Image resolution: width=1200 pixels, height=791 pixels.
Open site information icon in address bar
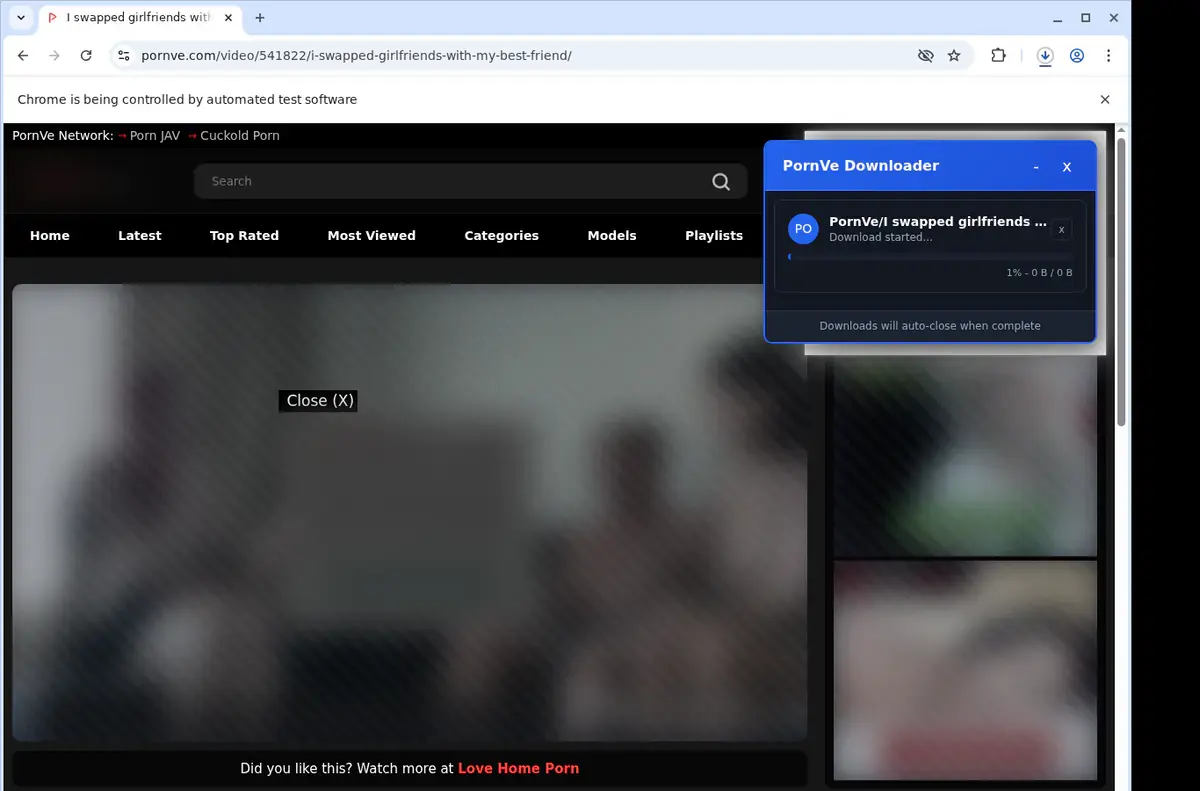pos(124,56)
